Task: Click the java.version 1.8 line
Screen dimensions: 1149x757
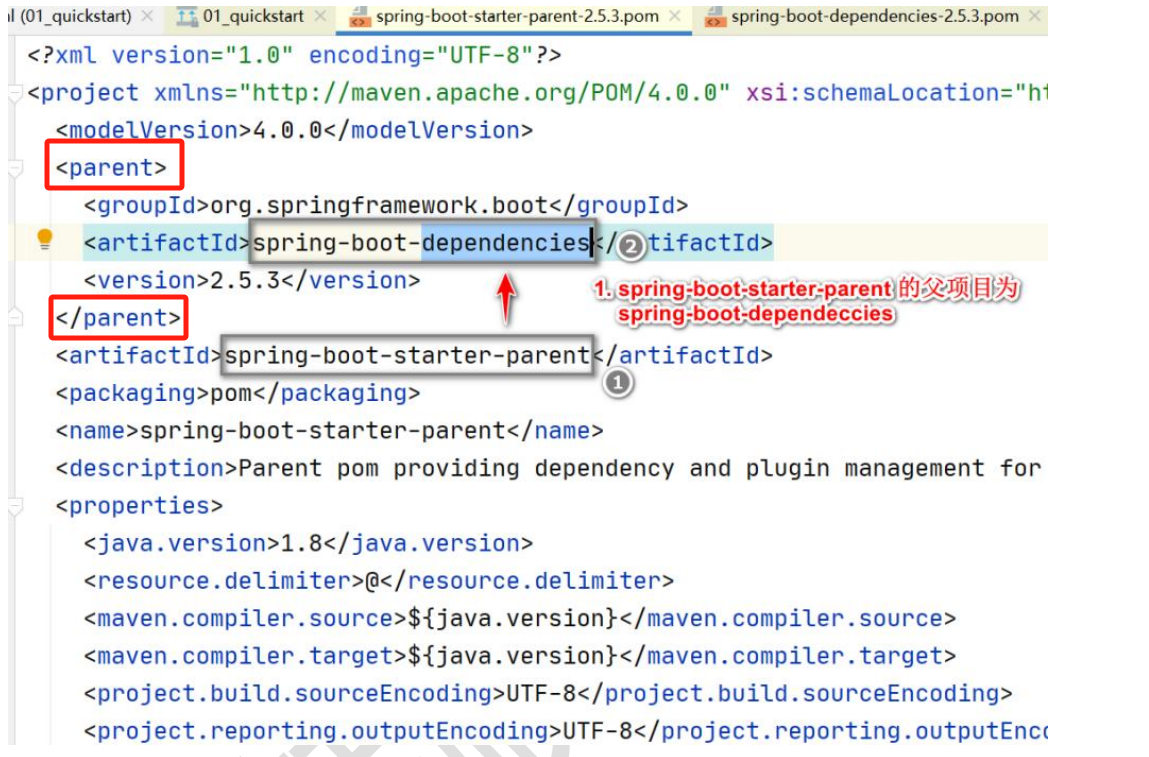Action: [x=309, y=544]
